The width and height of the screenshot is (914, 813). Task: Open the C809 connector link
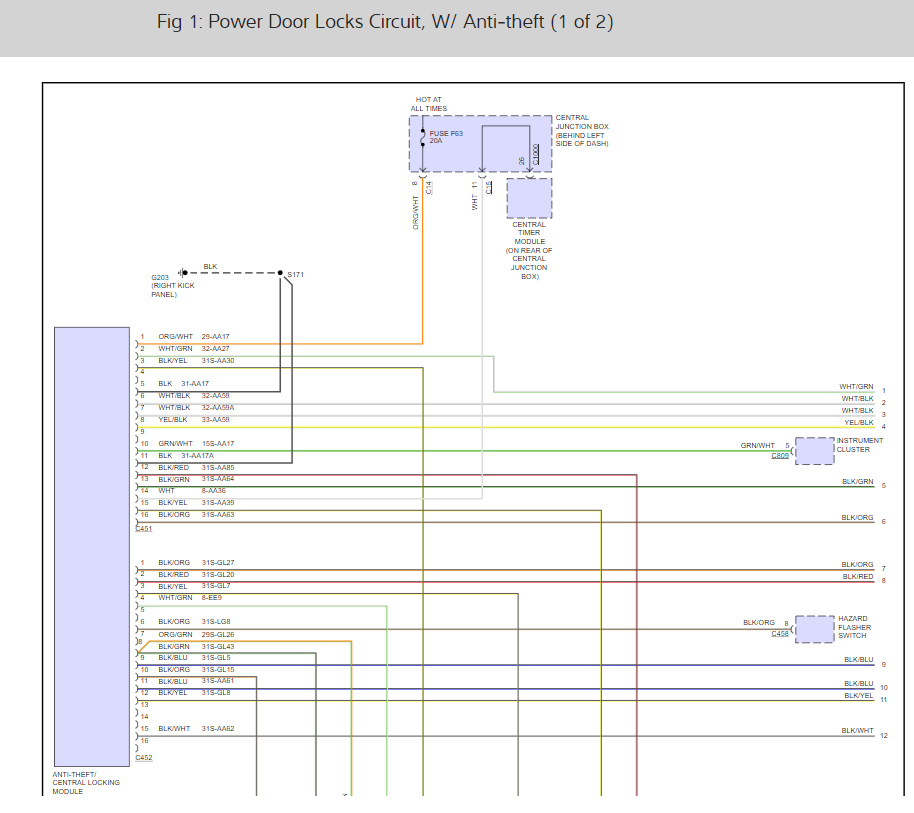point(780,456)
